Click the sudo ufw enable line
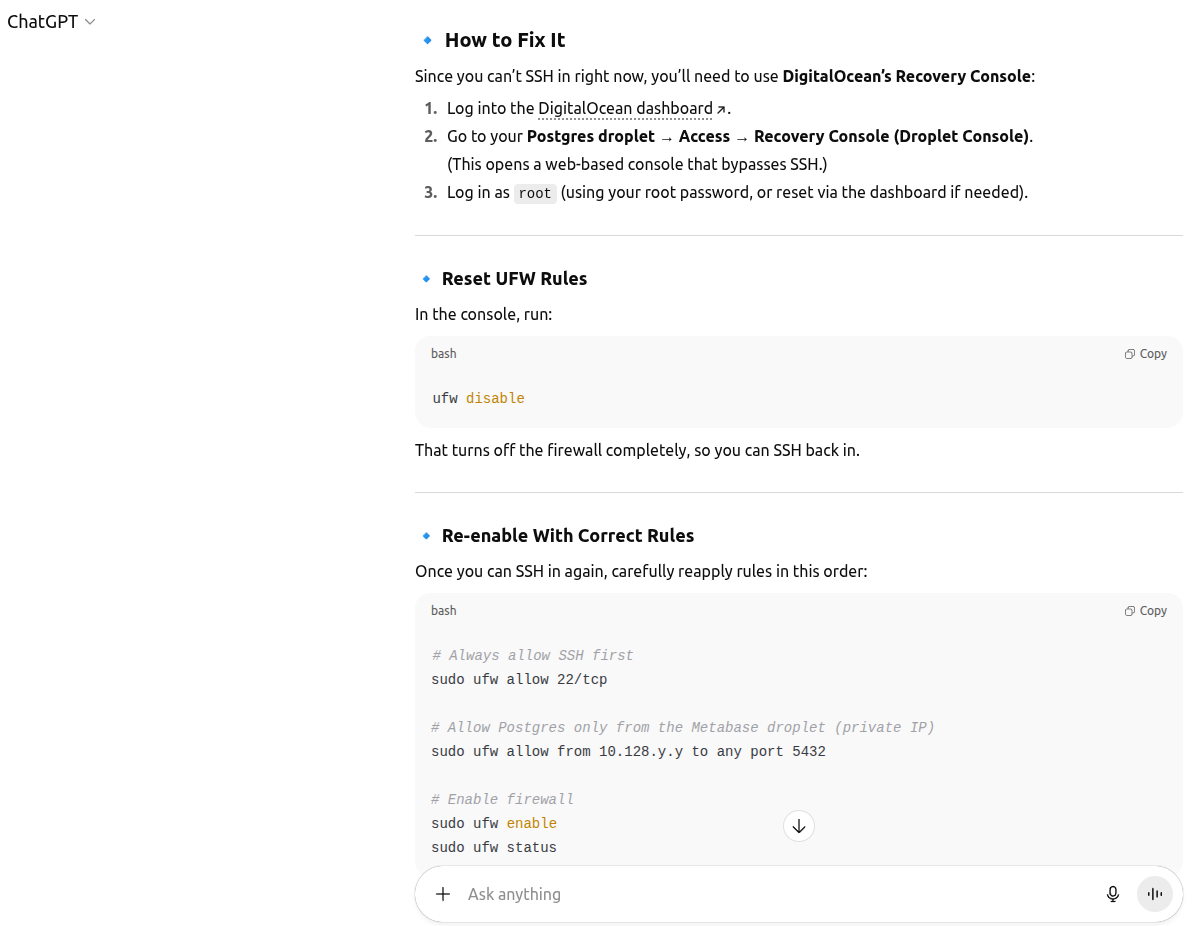1195x926 pixels. (x=494, y=823)
